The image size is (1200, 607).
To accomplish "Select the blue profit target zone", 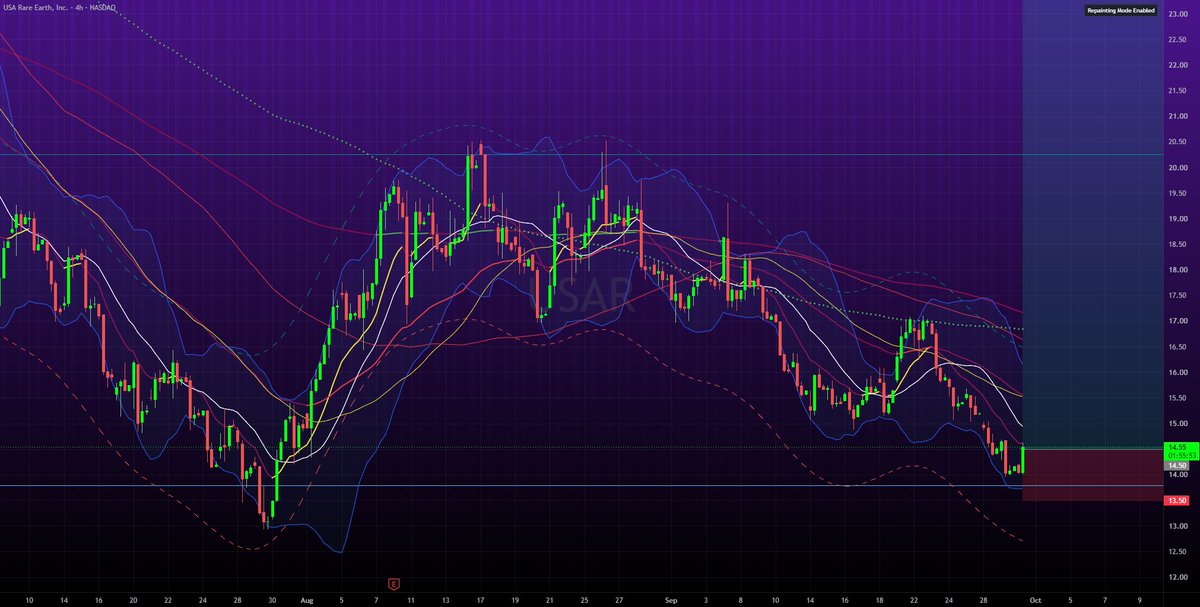I will [1092, 224].
